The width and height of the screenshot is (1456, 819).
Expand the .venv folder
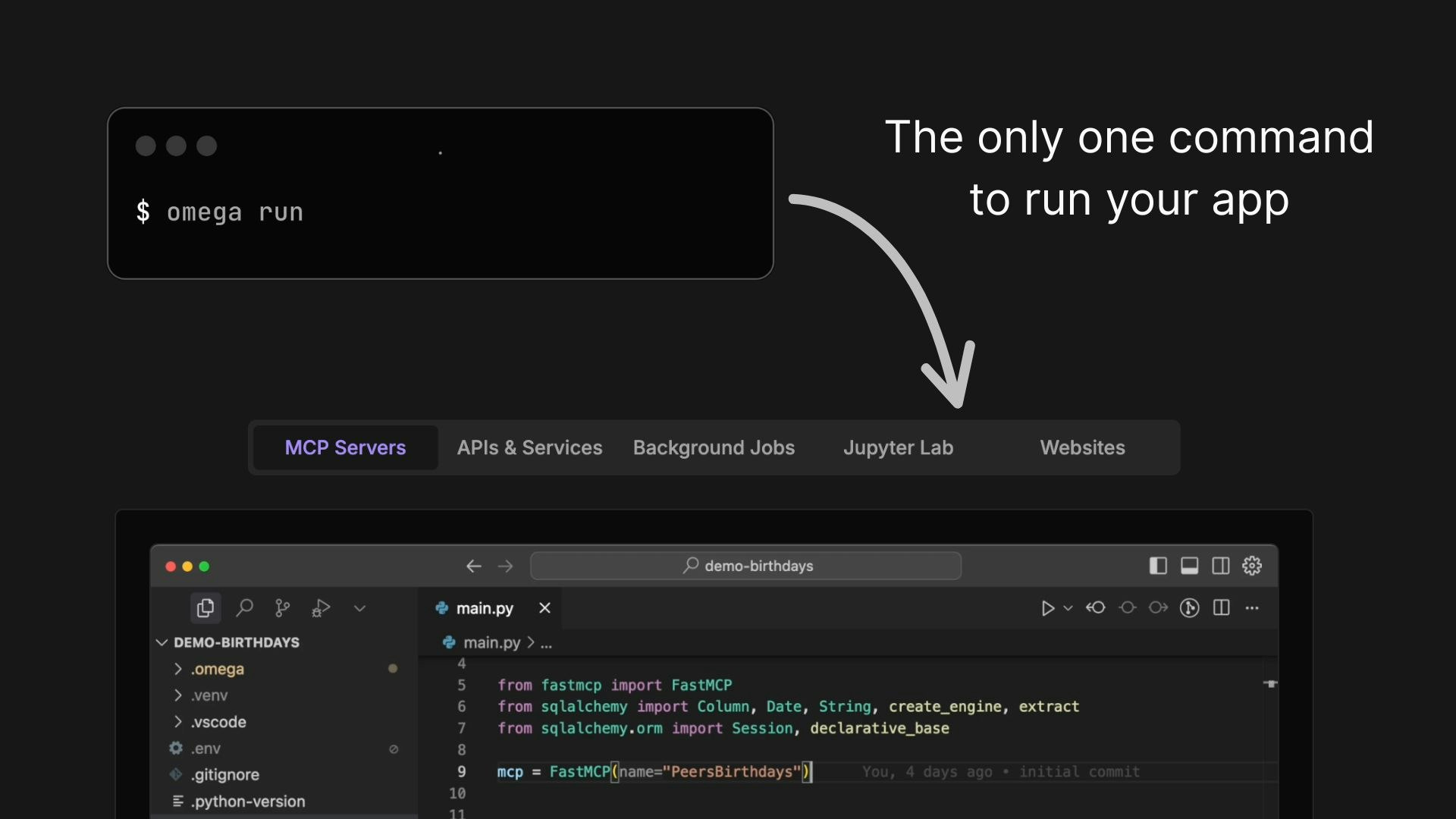(x=284, y=695)
